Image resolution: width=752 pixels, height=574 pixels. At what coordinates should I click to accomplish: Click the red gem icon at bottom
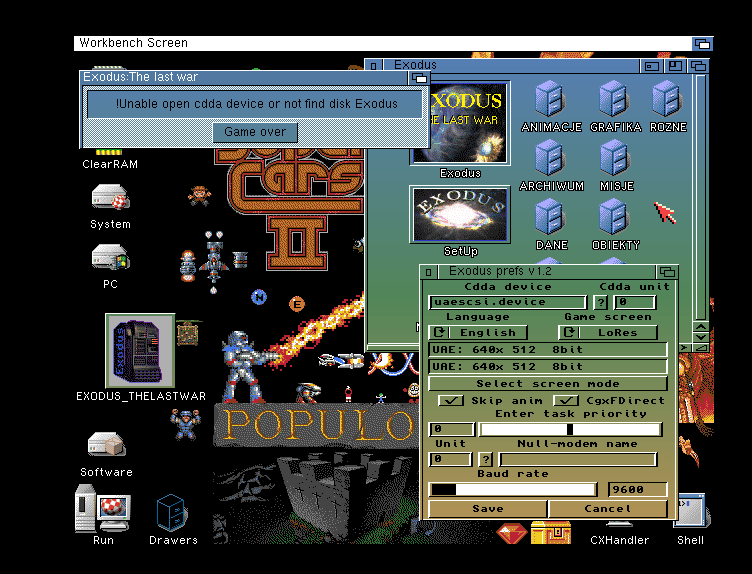click(x=511, y=533)
